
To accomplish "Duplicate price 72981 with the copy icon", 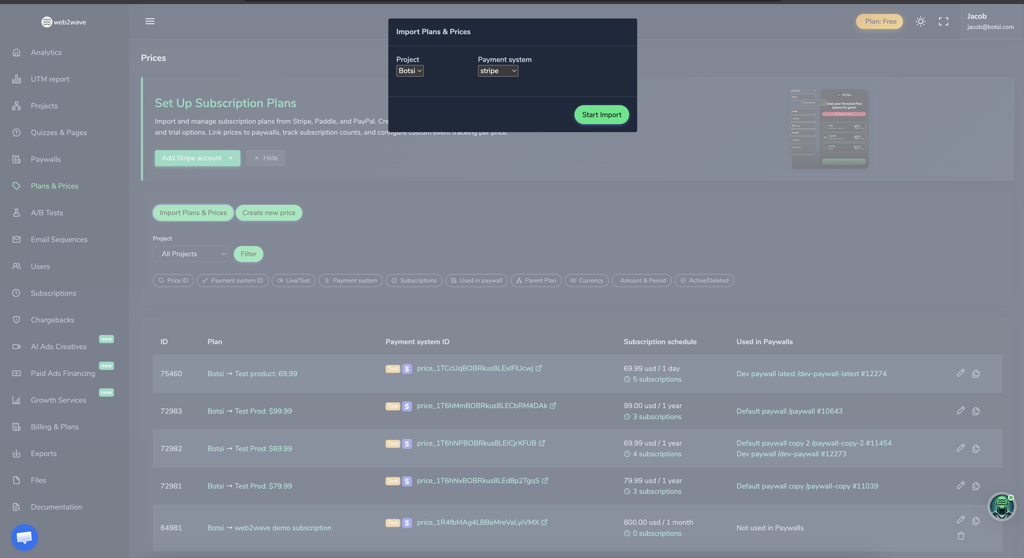I will point(976,485).
